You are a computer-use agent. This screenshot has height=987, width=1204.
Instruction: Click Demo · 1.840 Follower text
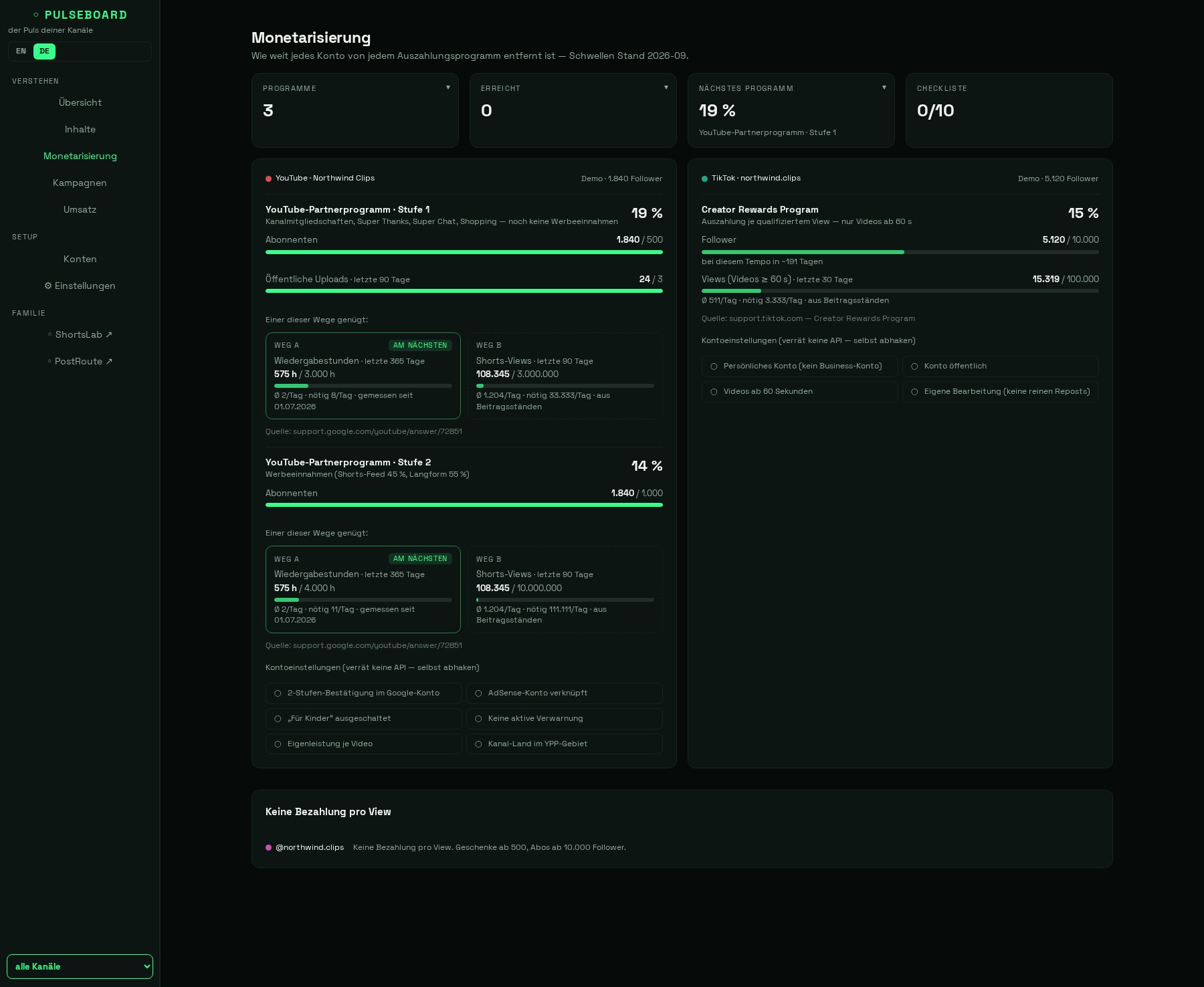pyautogui.click(x=622, y=179)
